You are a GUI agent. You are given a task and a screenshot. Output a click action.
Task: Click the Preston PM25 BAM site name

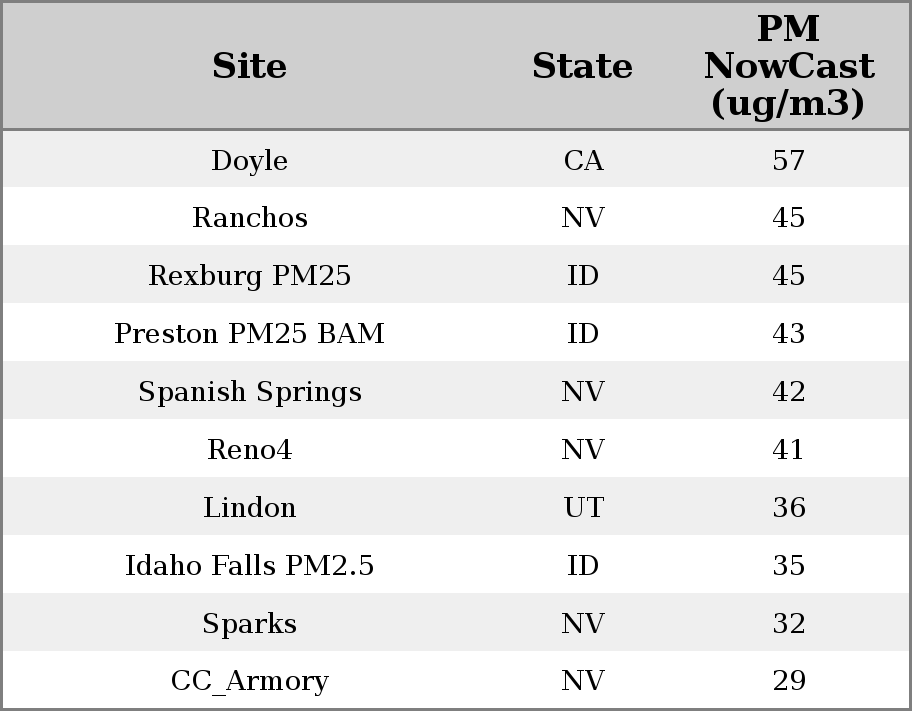[x=249, y=334]
